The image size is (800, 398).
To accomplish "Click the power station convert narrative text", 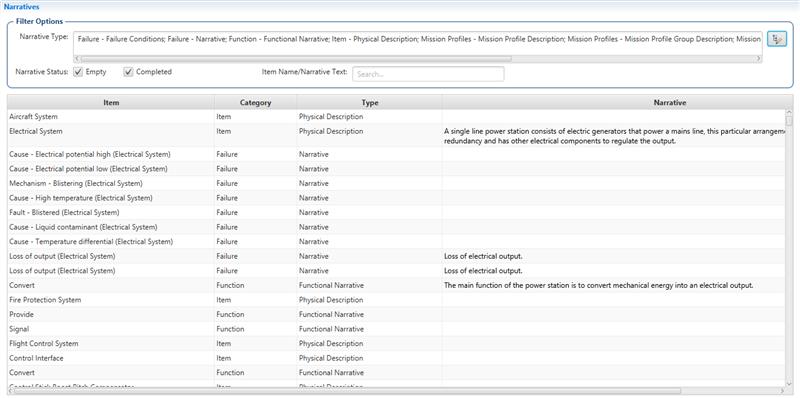I will tap(598, 285).
